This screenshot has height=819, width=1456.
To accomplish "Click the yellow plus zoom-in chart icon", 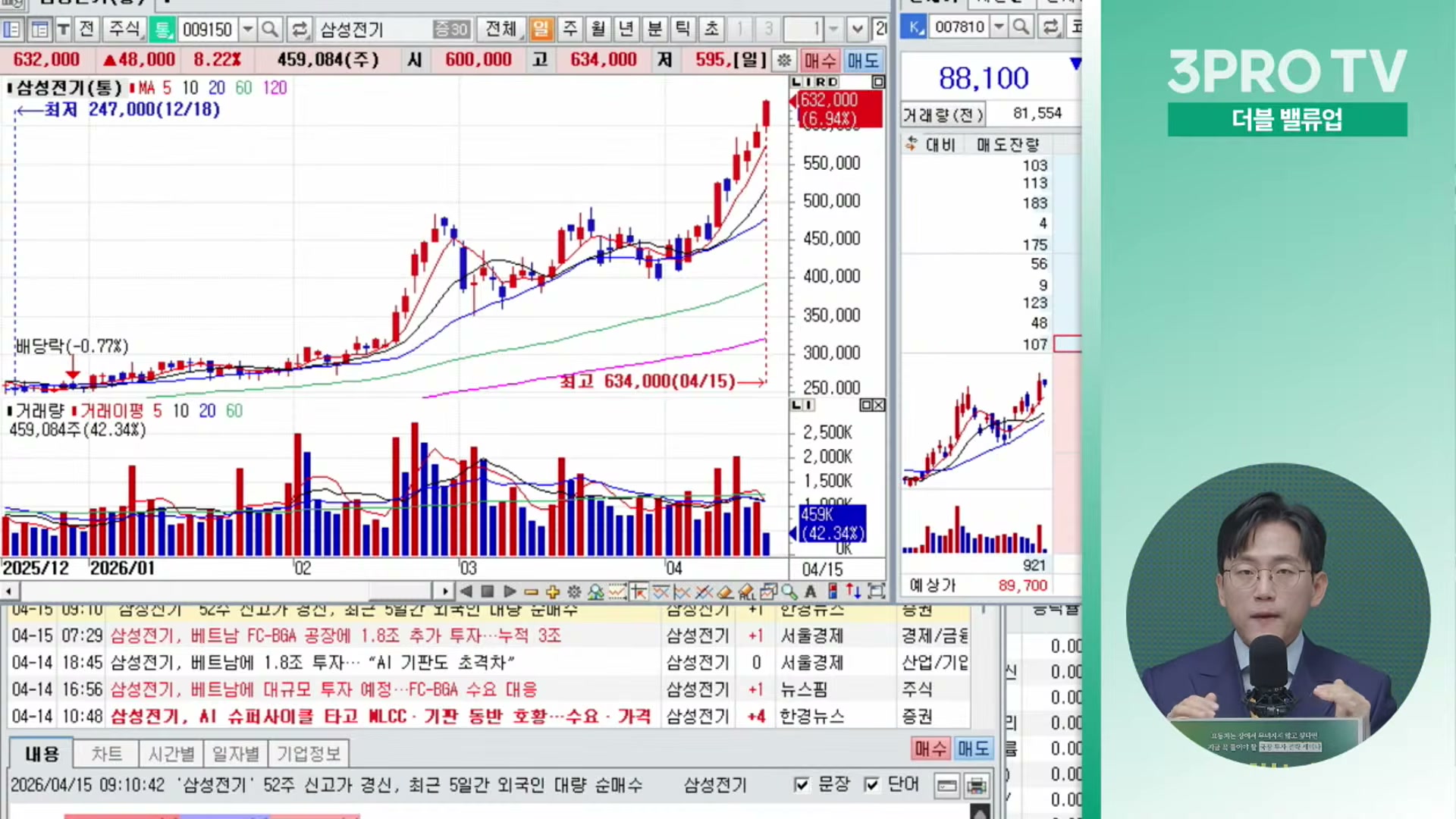I will click(552, 591).
